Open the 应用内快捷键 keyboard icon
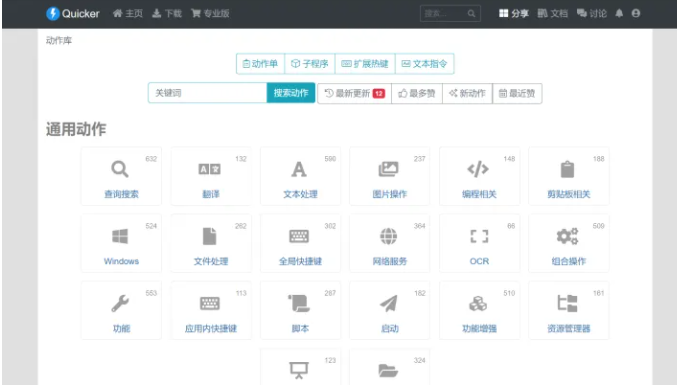The image size is (677, 385). [x=209, y=303]
